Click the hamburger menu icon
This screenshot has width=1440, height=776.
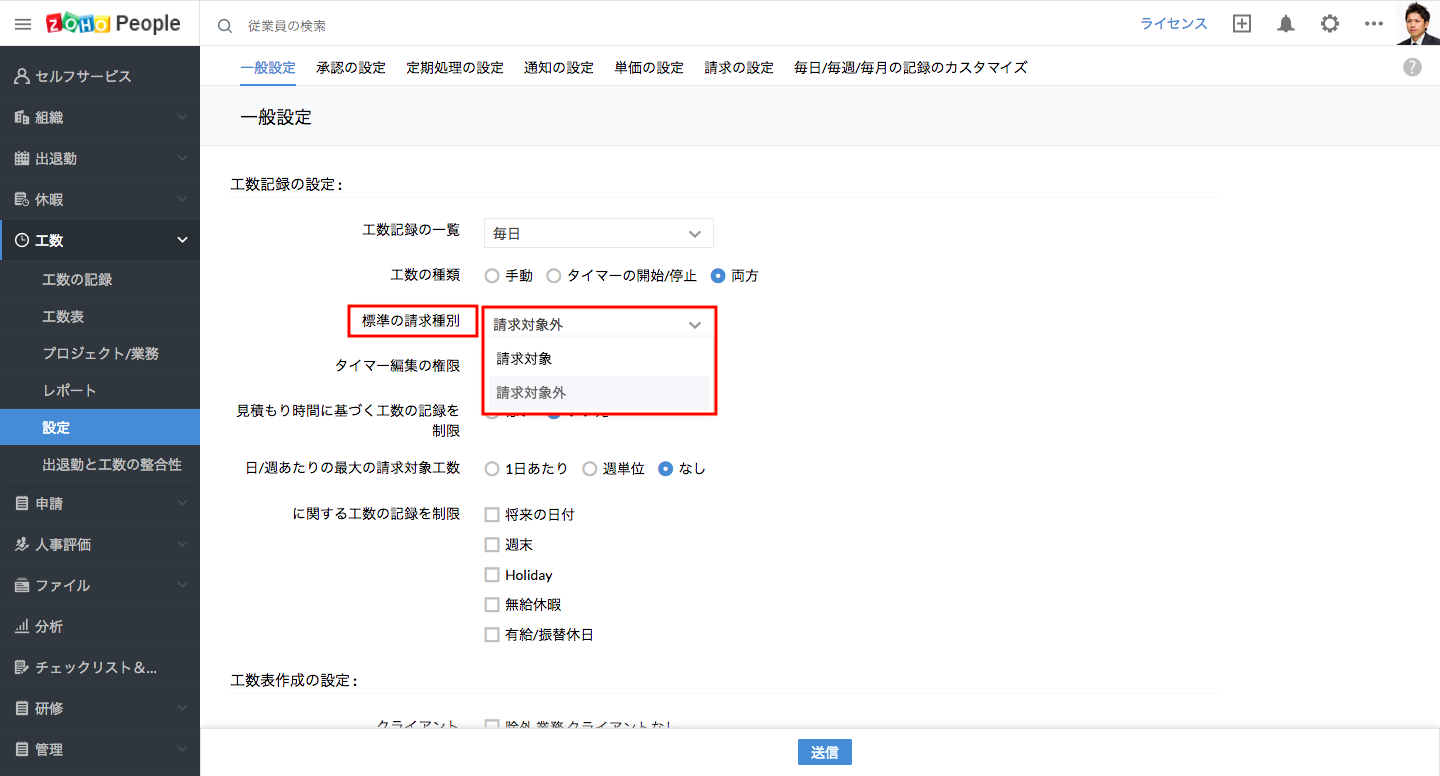coord(22,24)
